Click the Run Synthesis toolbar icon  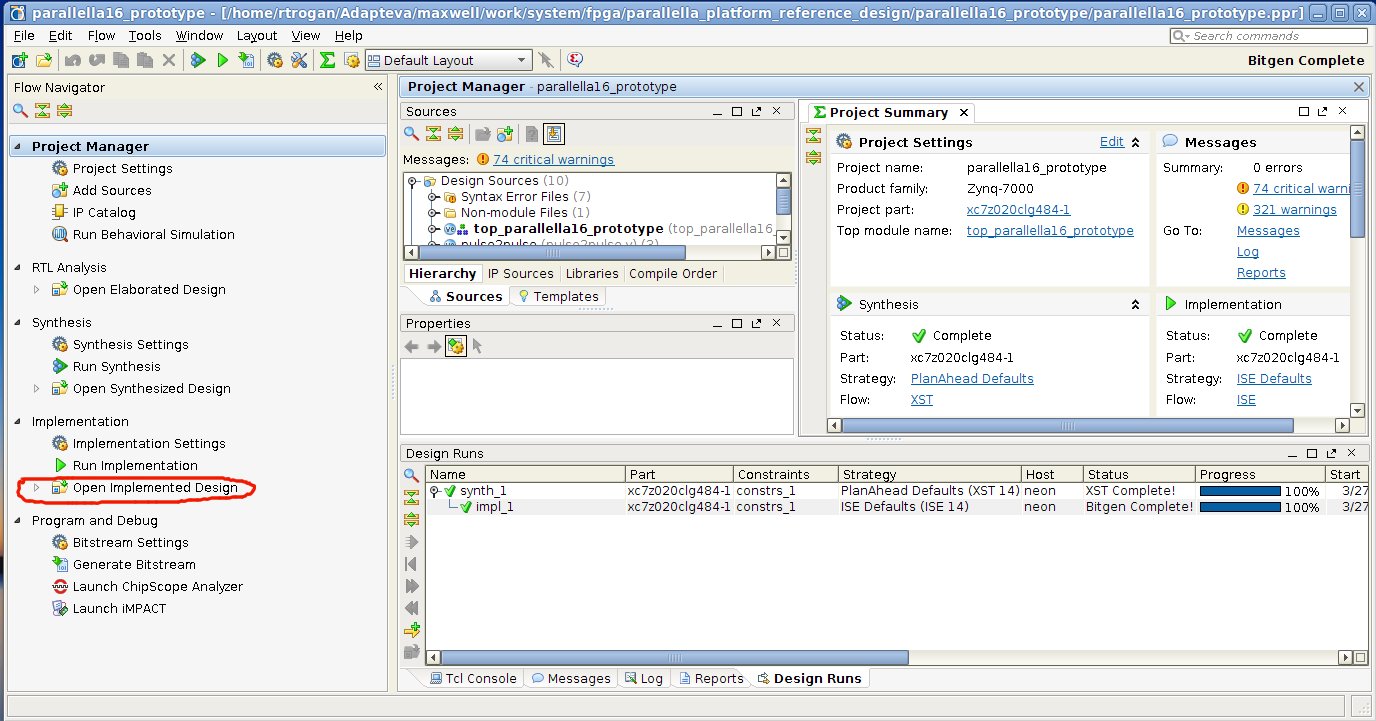[198, 60]
